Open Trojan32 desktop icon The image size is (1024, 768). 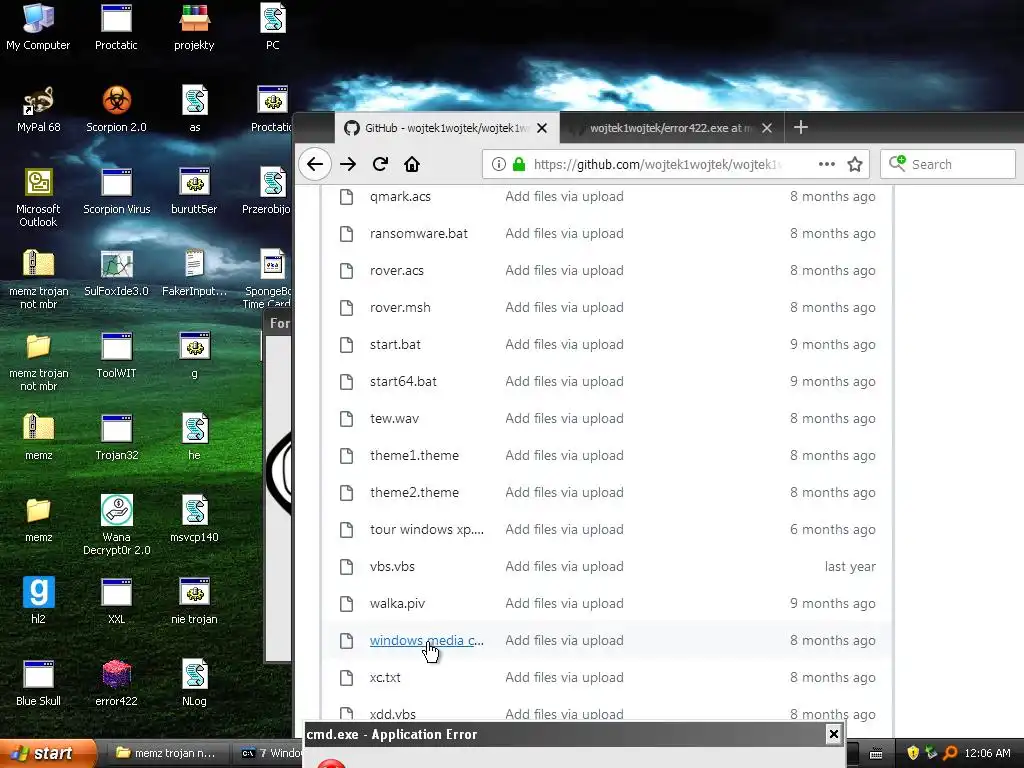116,438
